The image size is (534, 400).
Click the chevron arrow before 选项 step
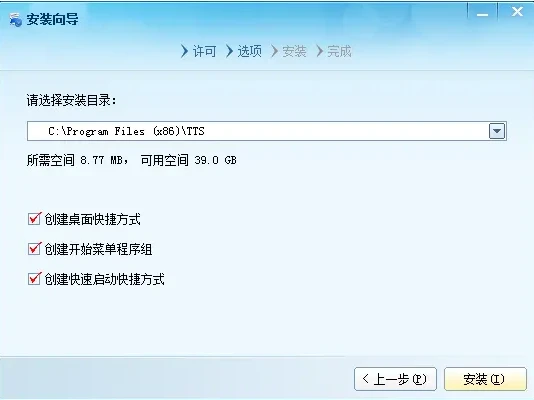pos(230,51)
